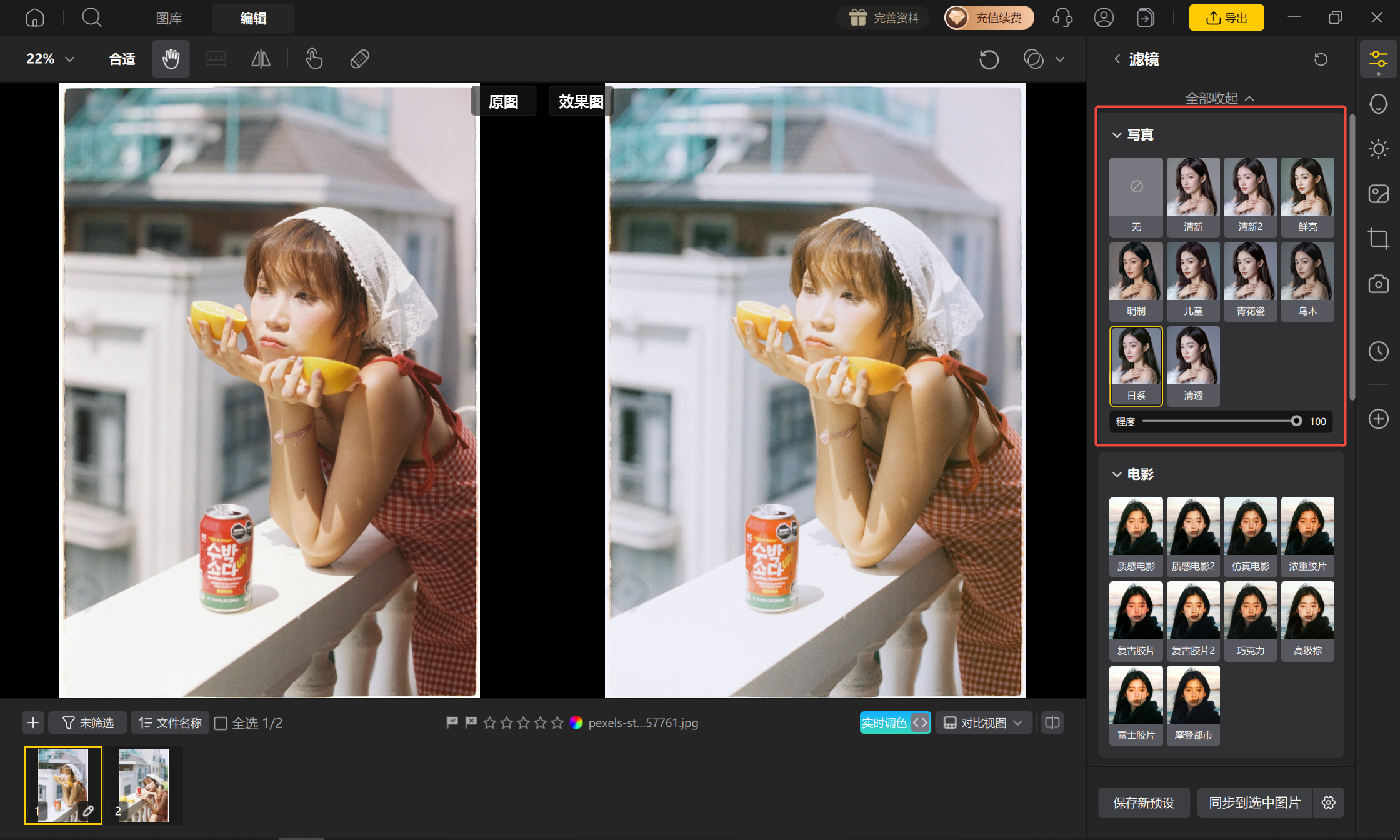Switch to the 编辑 edit tab
Image resolution: width=1400 pixels, height=840 pixels.
pos(253,19)
